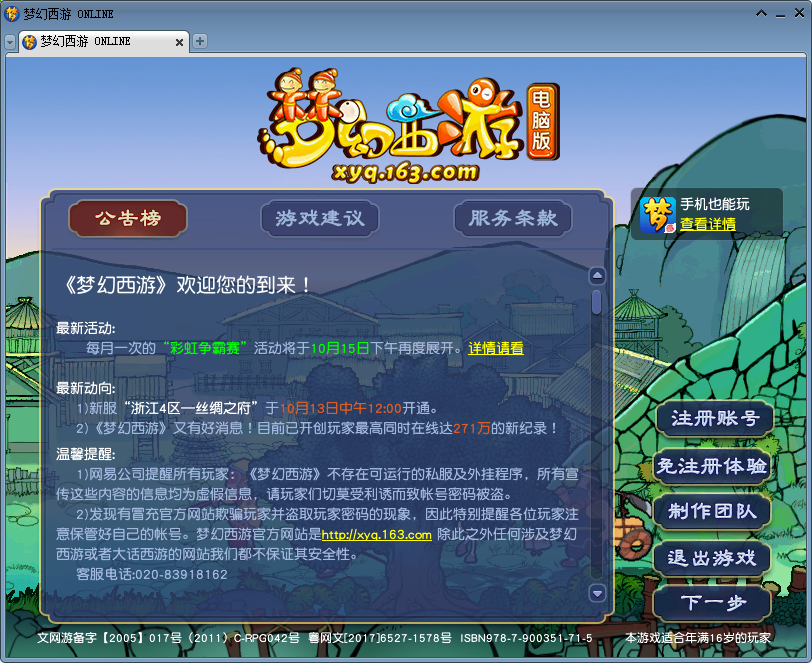Open the 查看详情 link
The width and height of the screenshot is (812, 663).
707,224
